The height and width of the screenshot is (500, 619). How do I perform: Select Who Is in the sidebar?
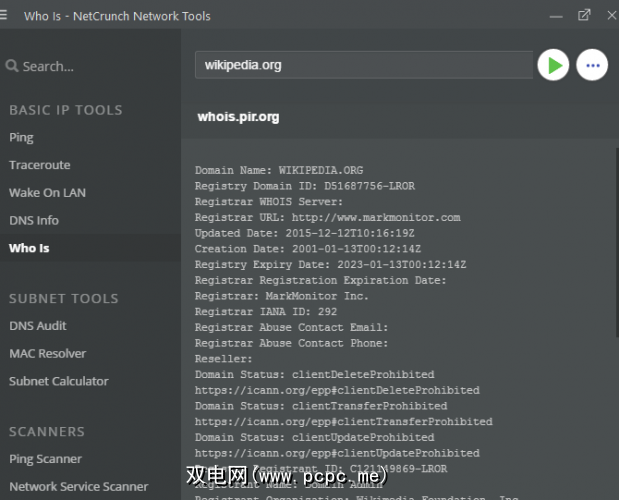pos(29,248)
